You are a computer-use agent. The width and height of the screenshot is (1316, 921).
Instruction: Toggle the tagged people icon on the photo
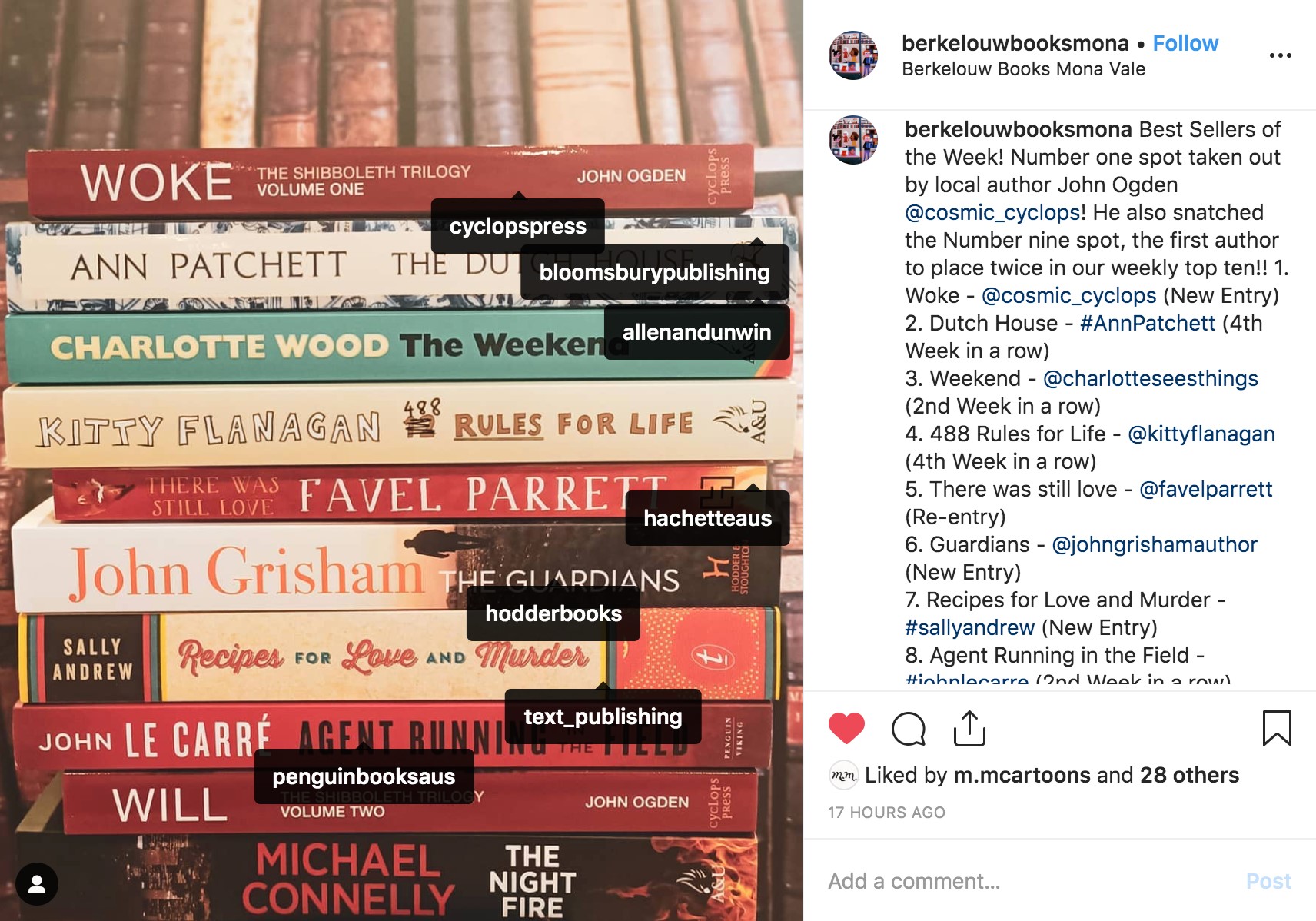(x=37, y=884)
